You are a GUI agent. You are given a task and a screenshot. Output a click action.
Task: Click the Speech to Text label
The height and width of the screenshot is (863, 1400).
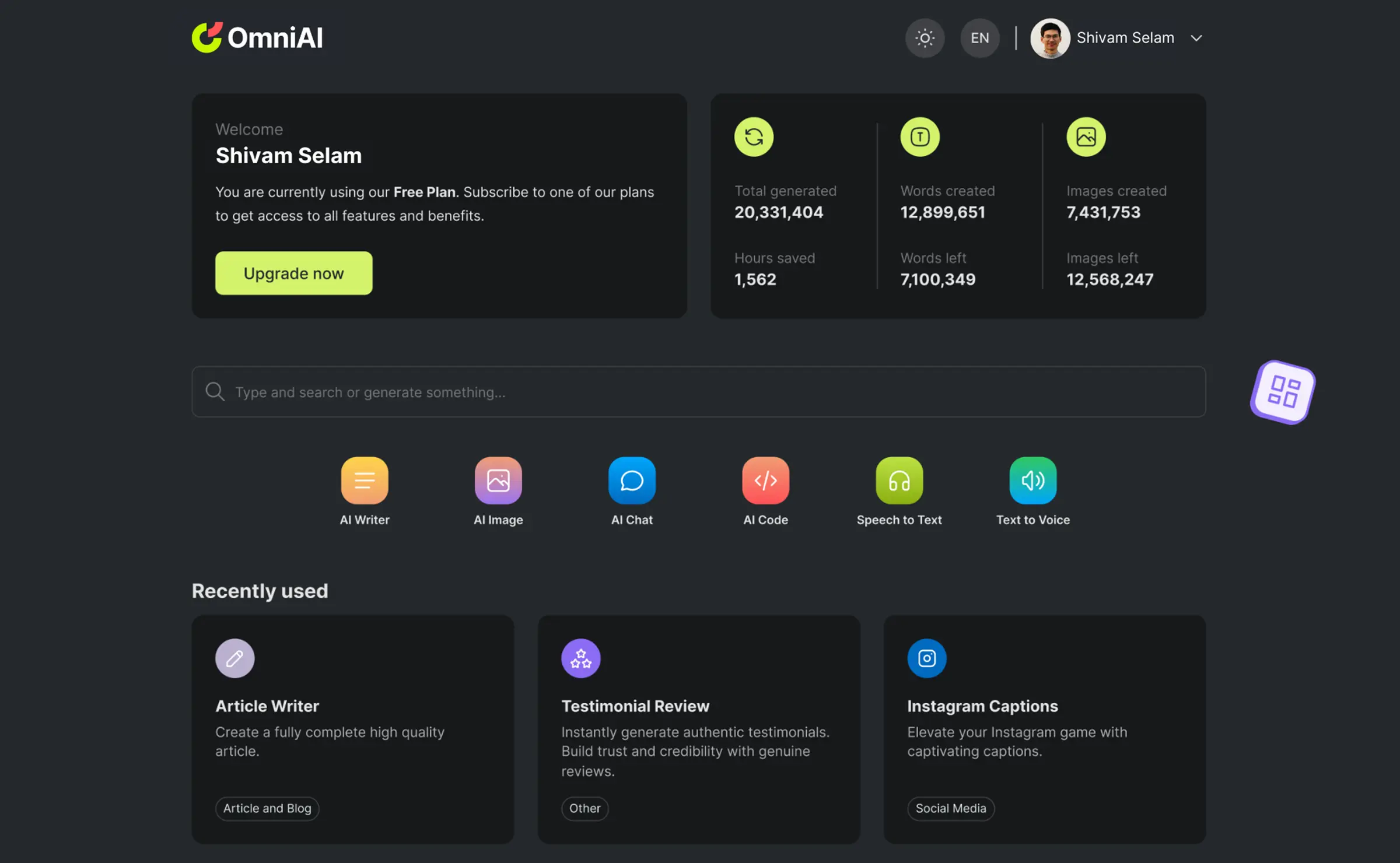(x=899, y=520)
